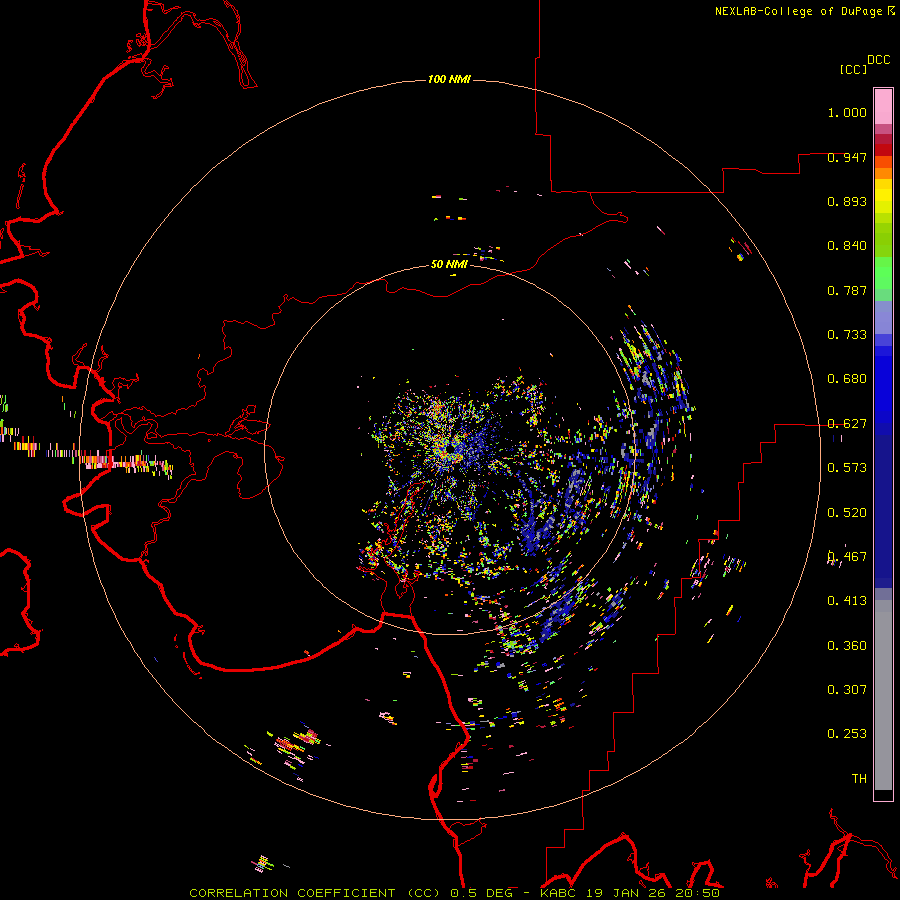Click the [CC] units label
This screenshot has width=900, height=900.
pos(854,69)
